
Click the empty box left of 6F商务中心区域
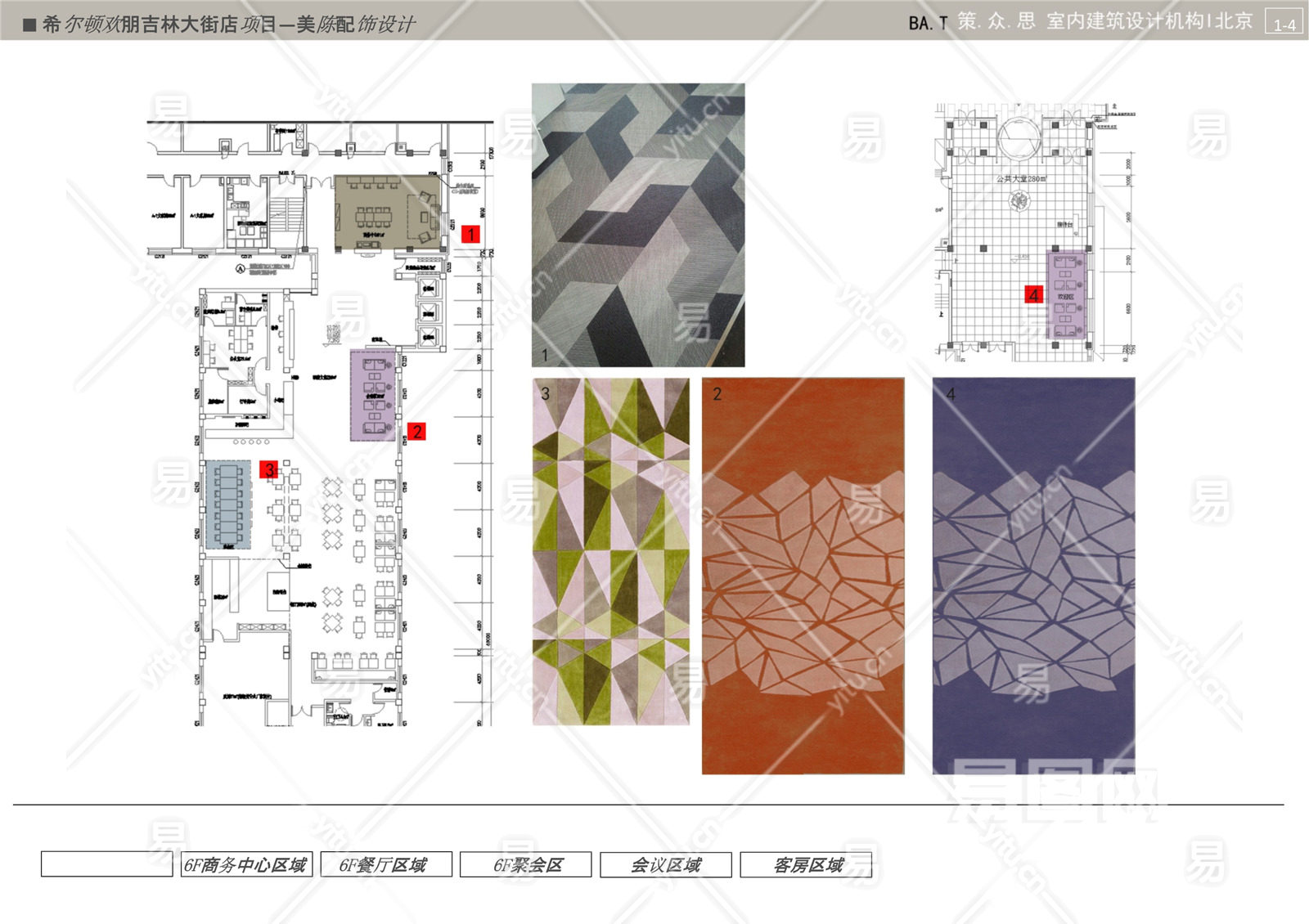106,864
